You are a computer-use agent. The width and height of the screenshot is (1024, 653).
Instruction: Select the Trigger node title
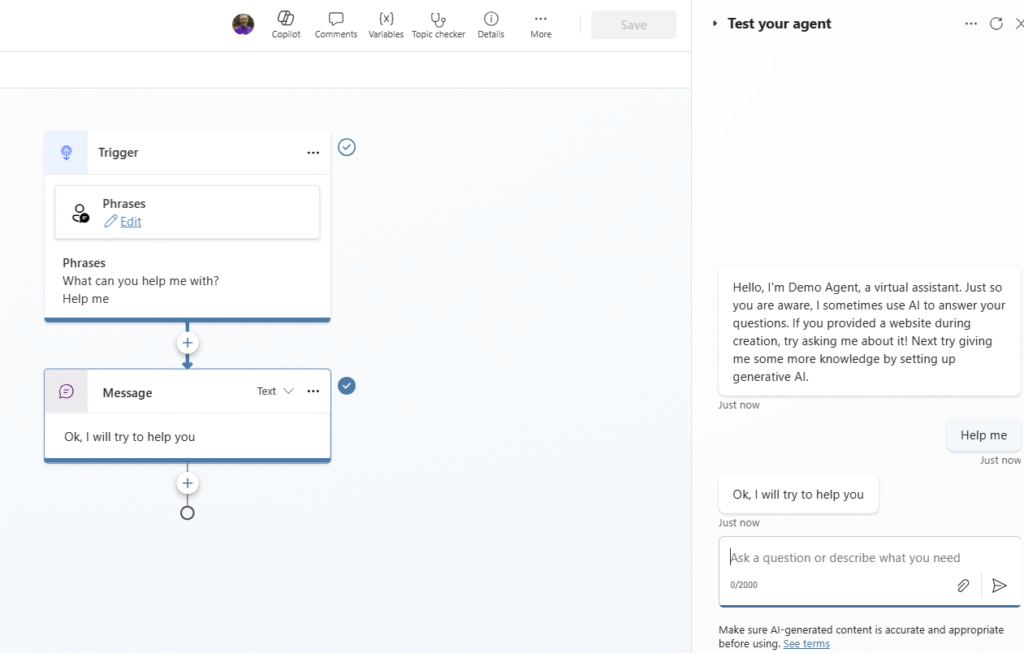[x=118, y=152]
